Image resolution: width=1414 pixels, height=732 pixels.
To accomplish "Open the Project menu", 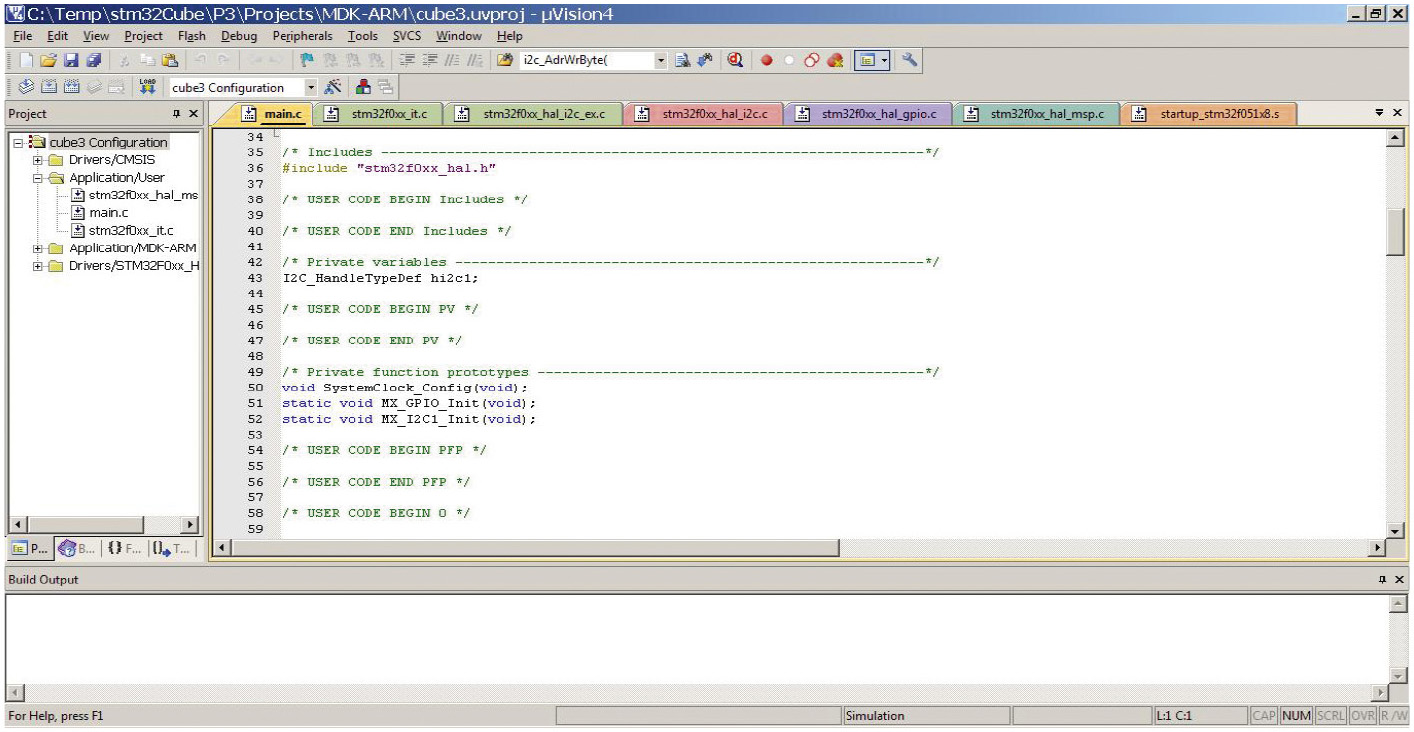I will click(143, 36).
